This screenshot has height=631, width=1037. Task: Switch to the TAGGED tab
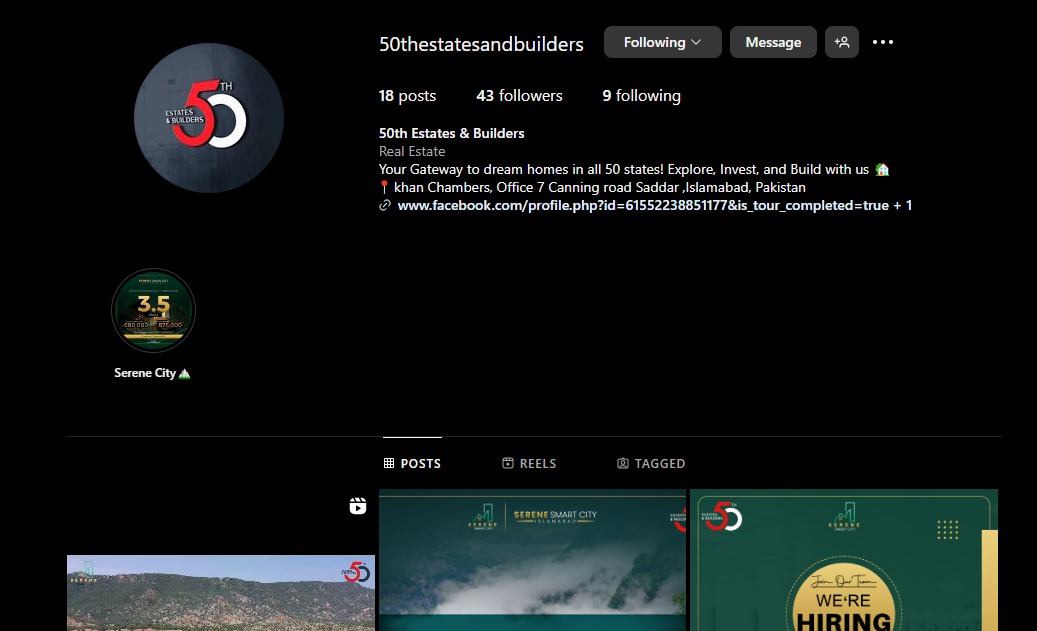click(651, 464)
